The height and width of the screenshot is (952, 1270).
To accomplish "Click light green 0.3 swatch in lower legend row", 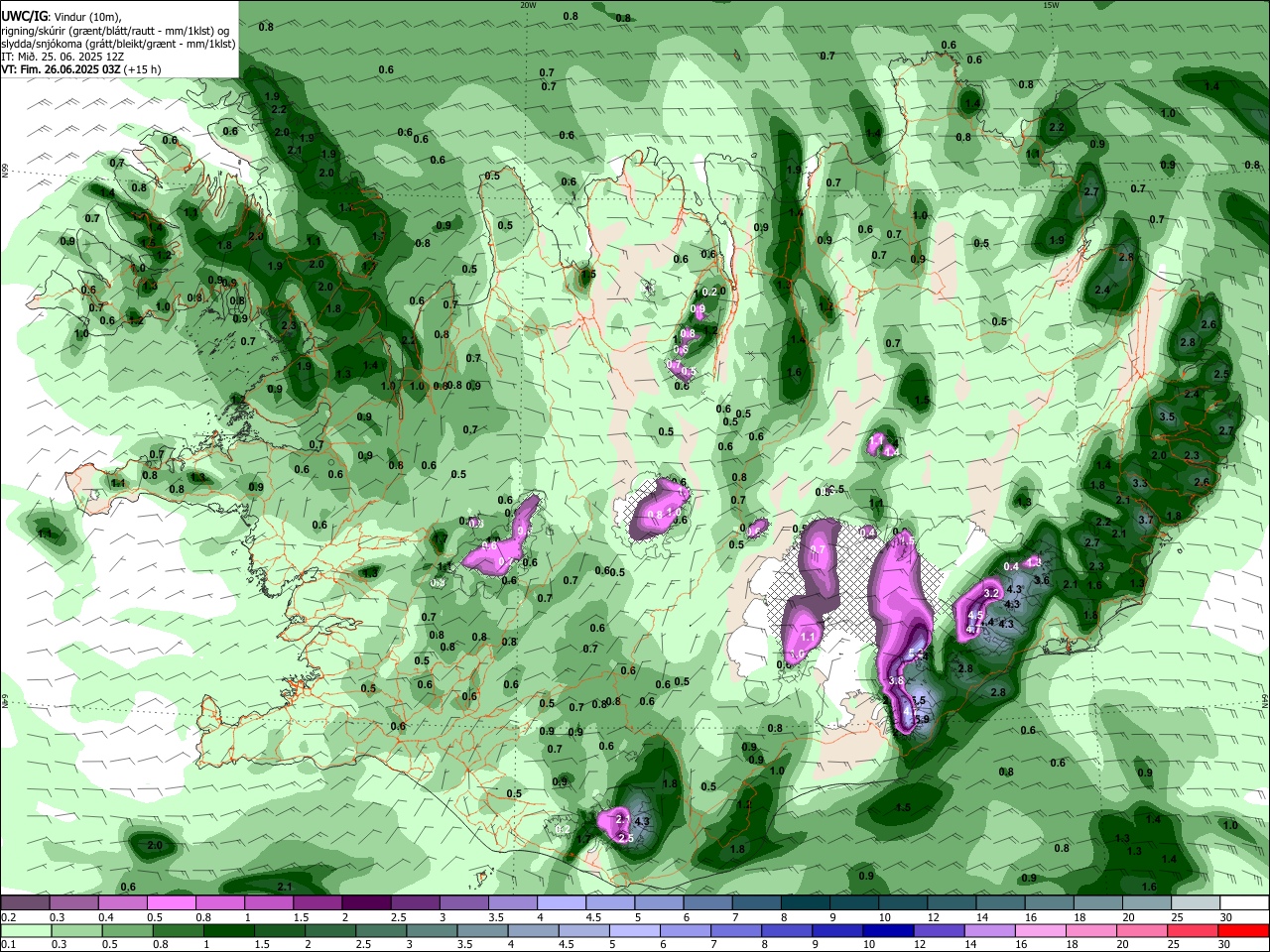I will click(x=76, y=930).
